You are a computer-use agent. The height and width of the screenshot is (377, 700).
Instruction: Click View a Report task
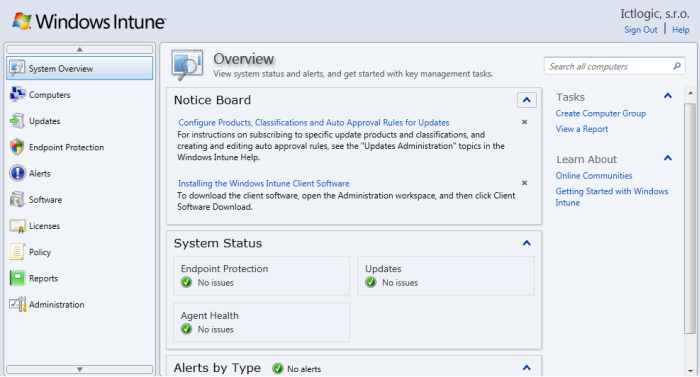point(582,129)
